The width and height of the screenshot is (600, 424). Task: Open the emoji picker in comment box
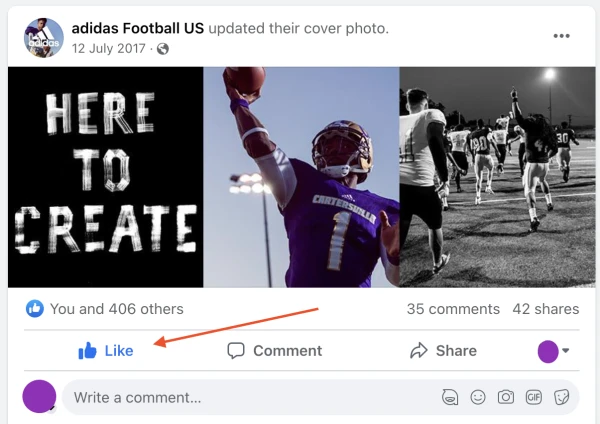point(479,397)
